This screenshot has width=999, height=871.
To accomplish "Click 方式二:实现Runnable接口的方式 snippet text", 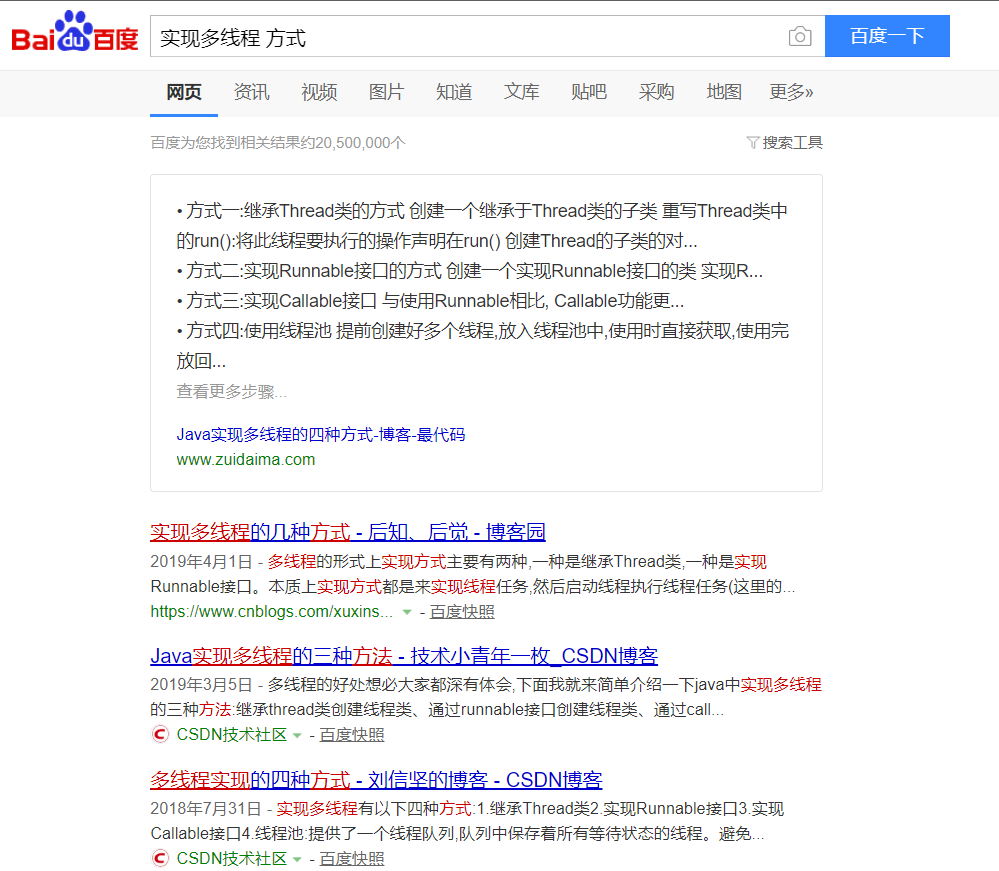I will [x=313, y=271].
